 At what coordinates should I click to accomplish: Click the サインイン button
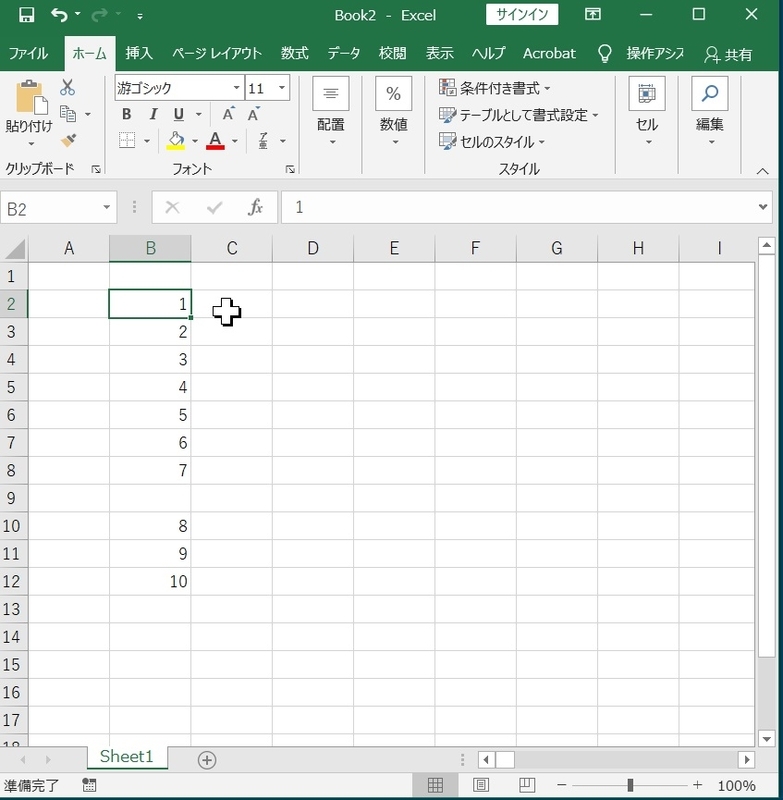click(522, 14)
